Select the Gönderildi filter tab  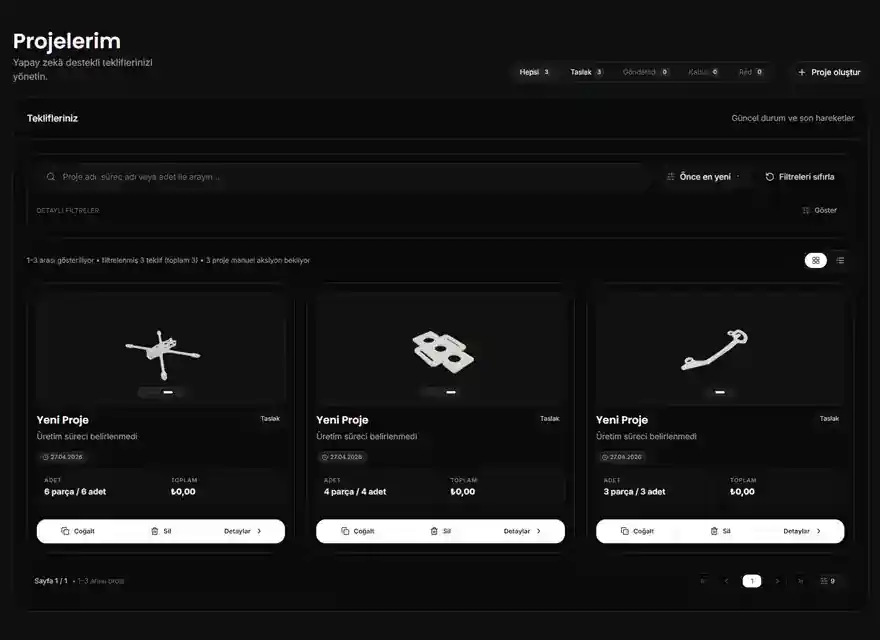pyautogui.click(x=645, y=72)
